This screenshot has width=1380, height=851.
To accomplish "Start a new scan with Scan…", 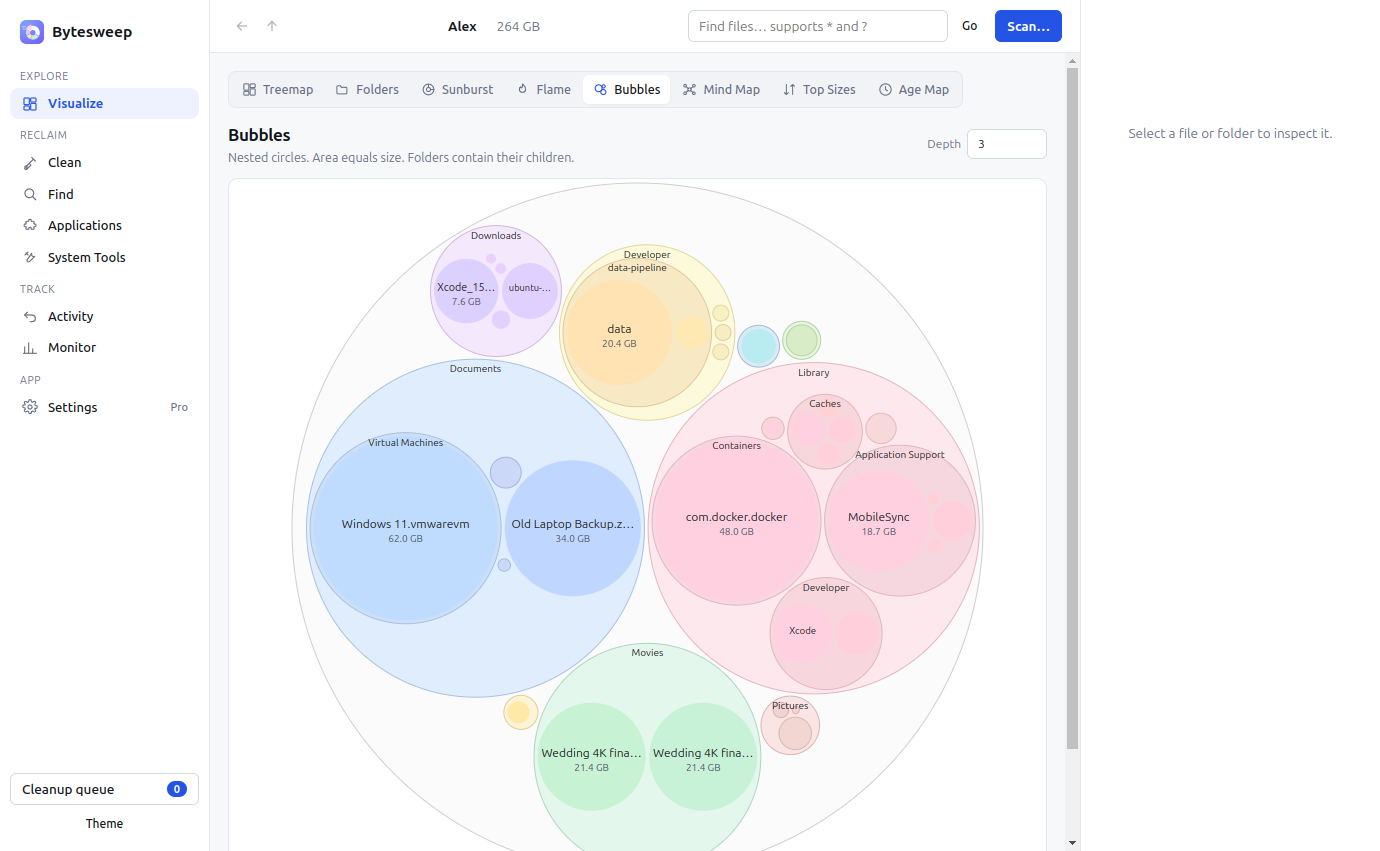I will (1028, 26).
